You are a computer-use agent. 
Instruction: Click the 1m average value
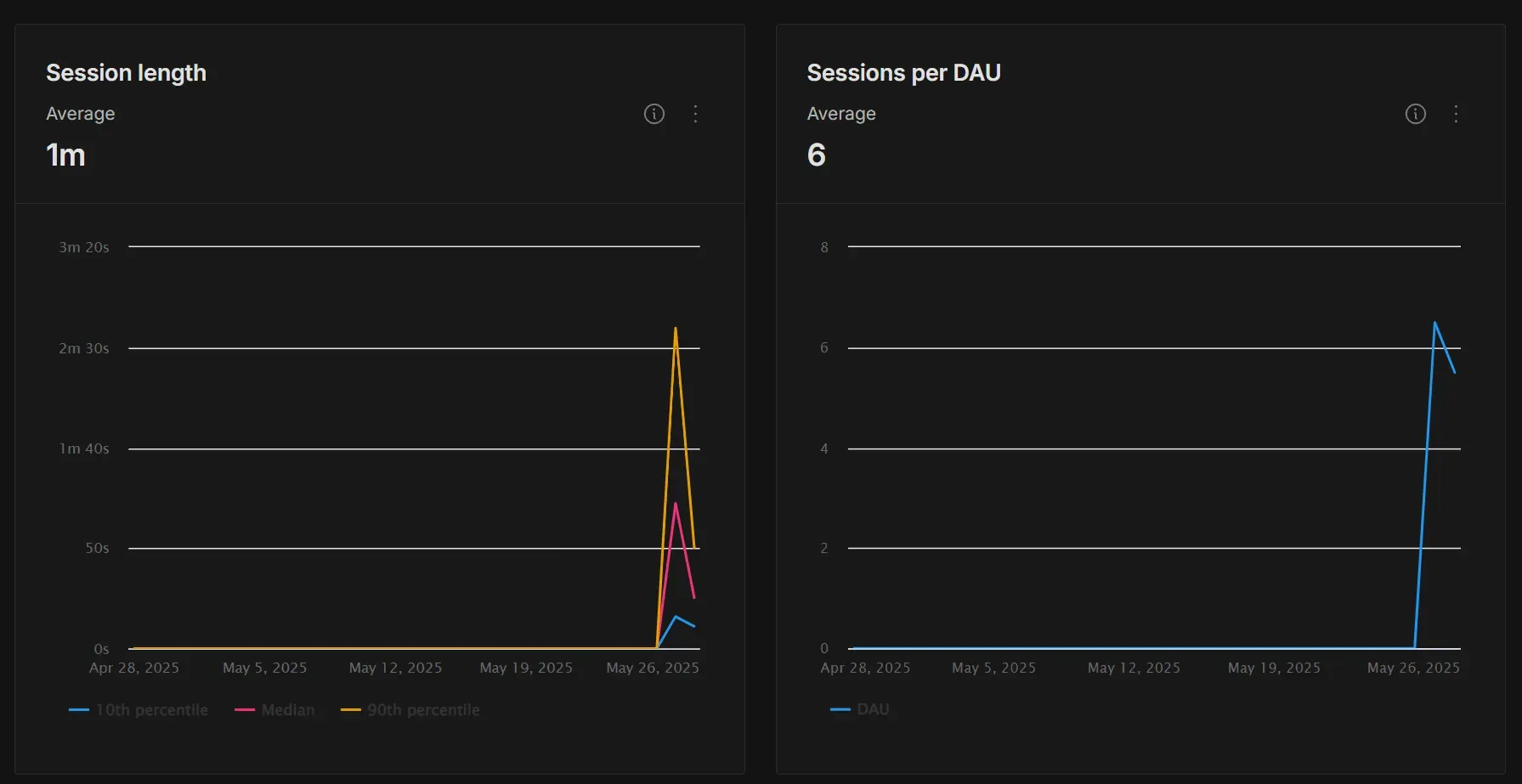click(x=65, y=155)
